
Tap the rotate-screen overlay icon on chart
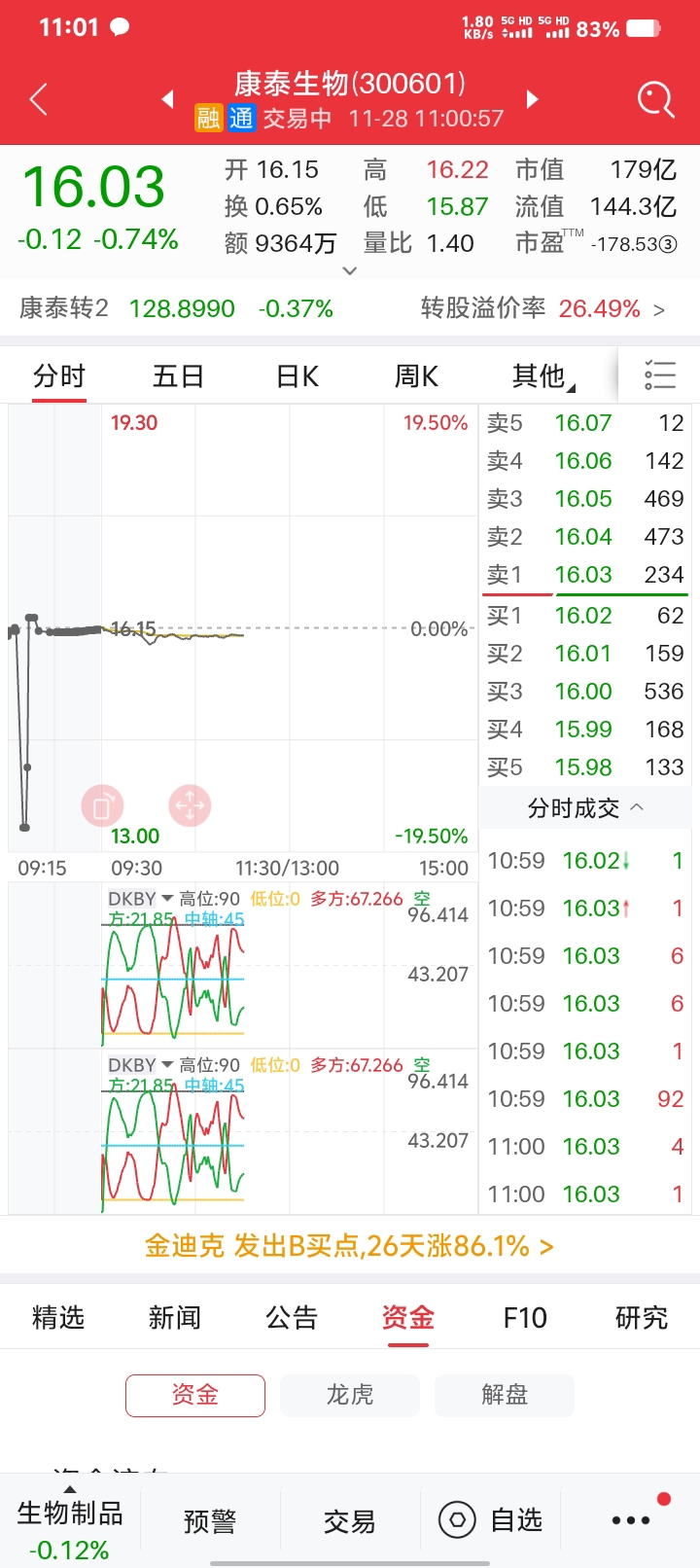(102, 805)
